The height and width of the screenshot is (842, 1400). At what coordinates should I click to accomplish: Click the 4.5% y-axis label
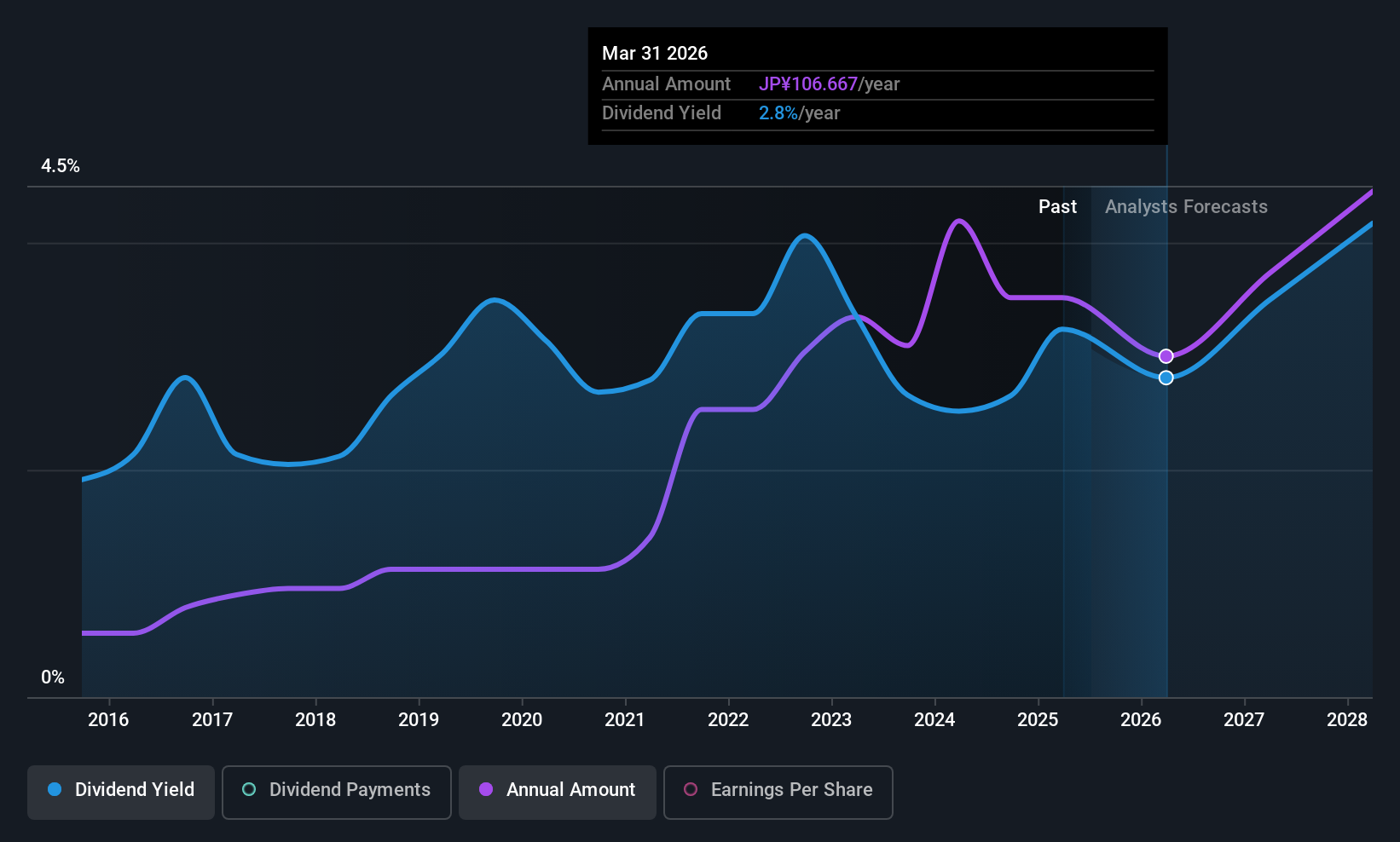(61, 166)
